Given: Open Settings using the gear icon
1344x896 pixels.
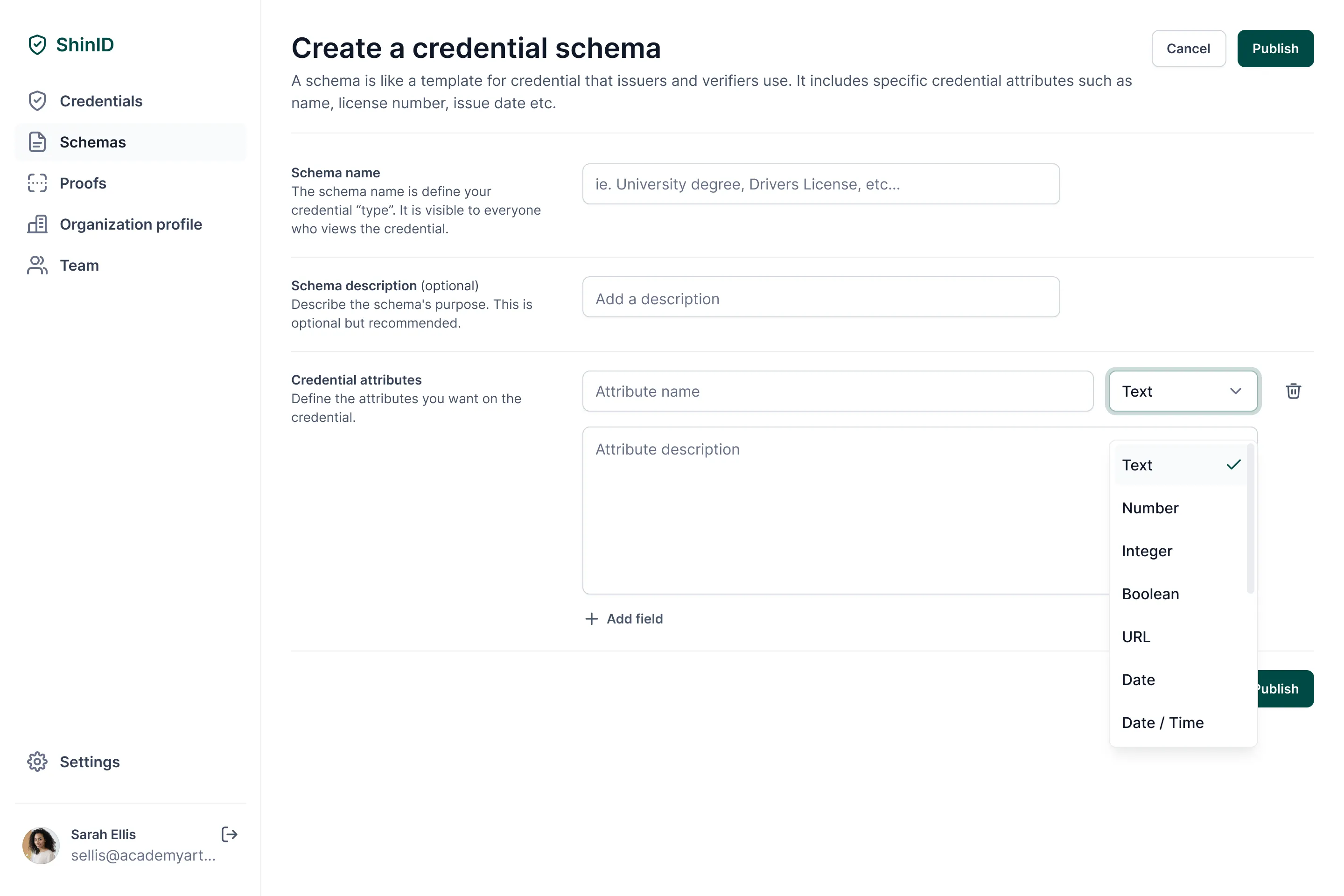Looking at the screenshot, I should tap(37, 762).
